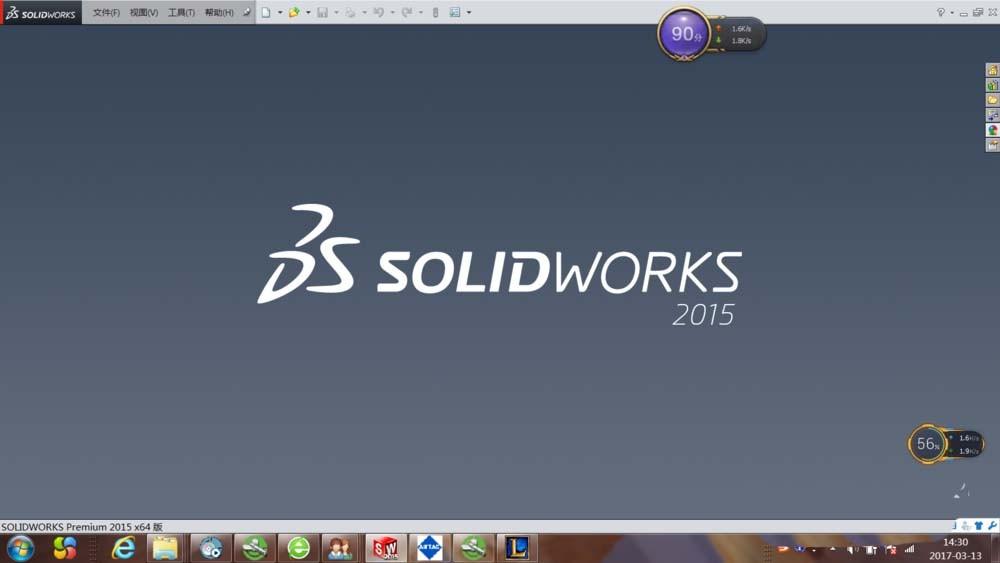1000x563 pixels.
Task: Expand the Help dropdown arrow
Action: (952, 12)
